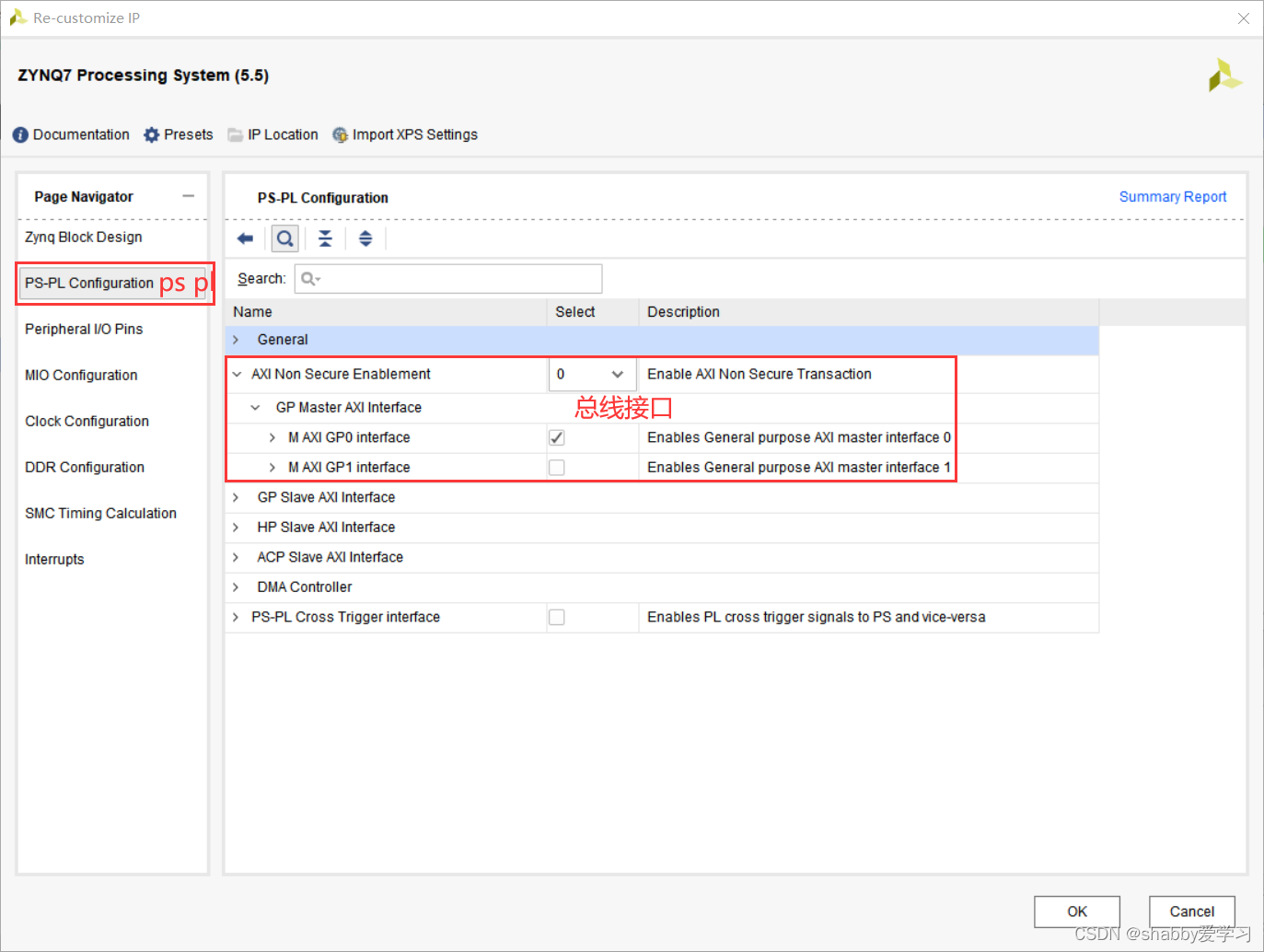
Task: Click 'Enables General purpose AXI master interface 1'
Action: point(799,468)
